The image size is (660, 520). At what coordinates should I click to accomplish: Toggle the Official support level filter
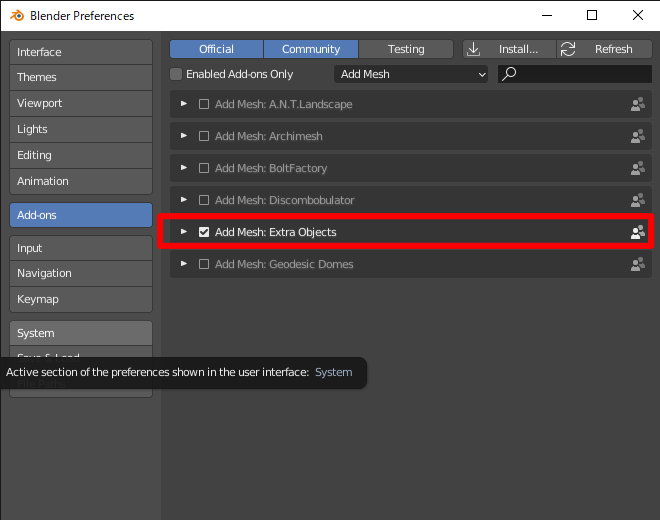click(x=216, y=49)
